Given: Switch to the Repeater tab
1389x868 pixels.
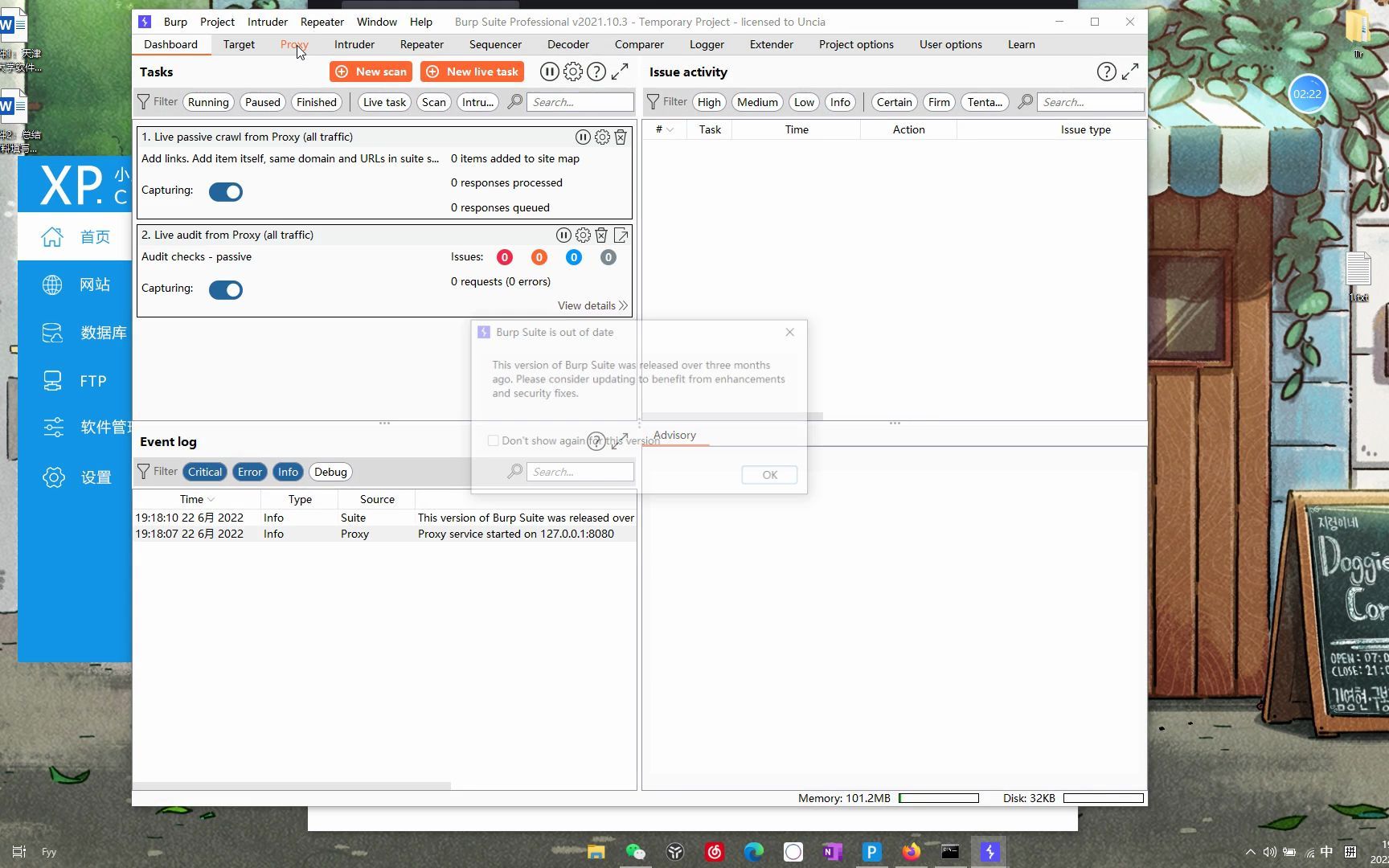Looking at the screenshot, I should [421, 44].
